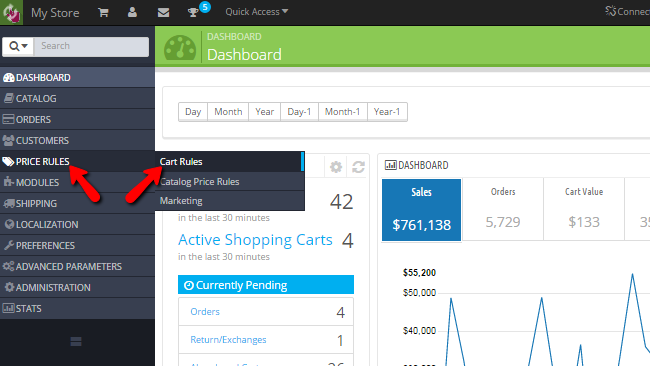Open the Active Shopping Carts link
Screen dimensions: 650x366
pos(255,240)
